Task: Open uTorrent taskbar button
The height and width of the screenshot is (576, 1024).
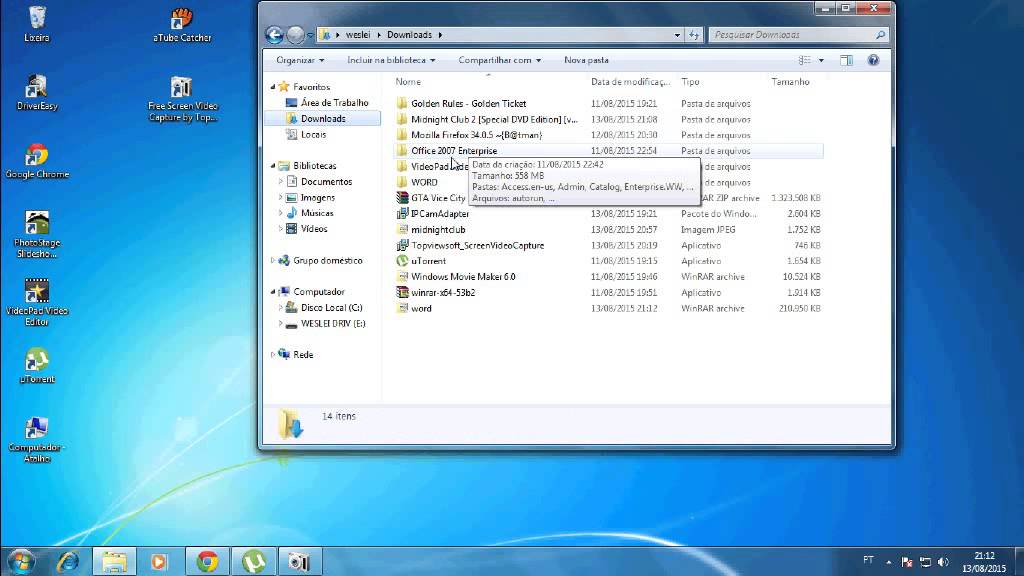Action: click(x=253, y=562)
